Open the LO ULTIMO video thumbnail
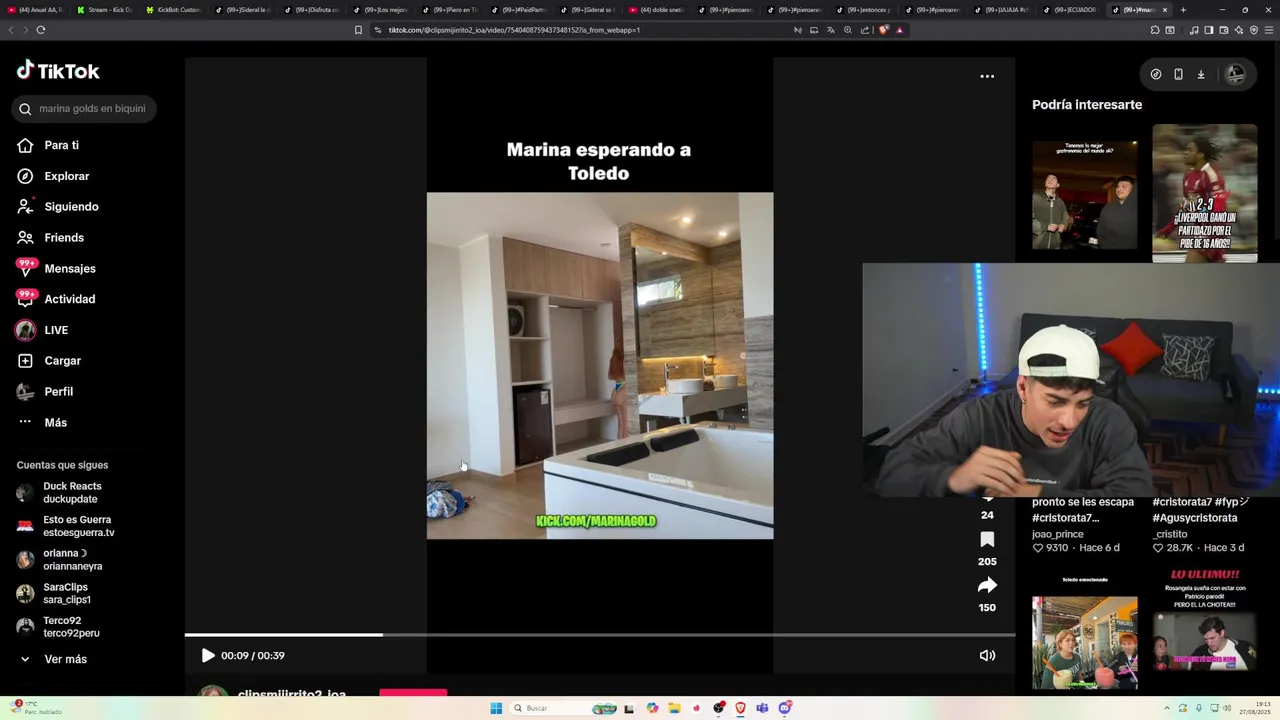 pos(1204,628)
